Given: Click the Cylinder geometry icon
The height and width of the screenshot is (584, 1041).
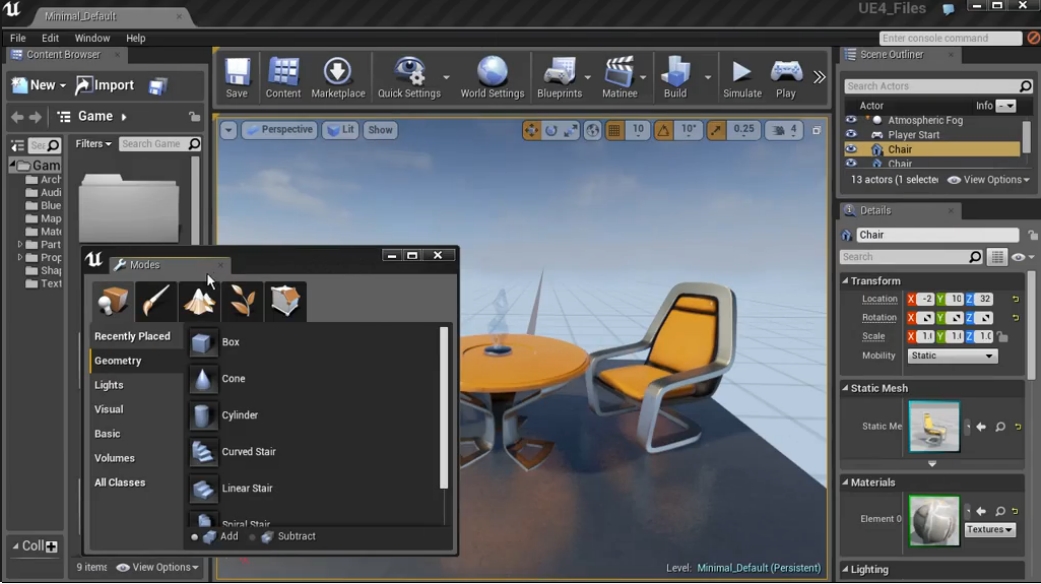Looking at the screenshot, I should click(203, 415).
